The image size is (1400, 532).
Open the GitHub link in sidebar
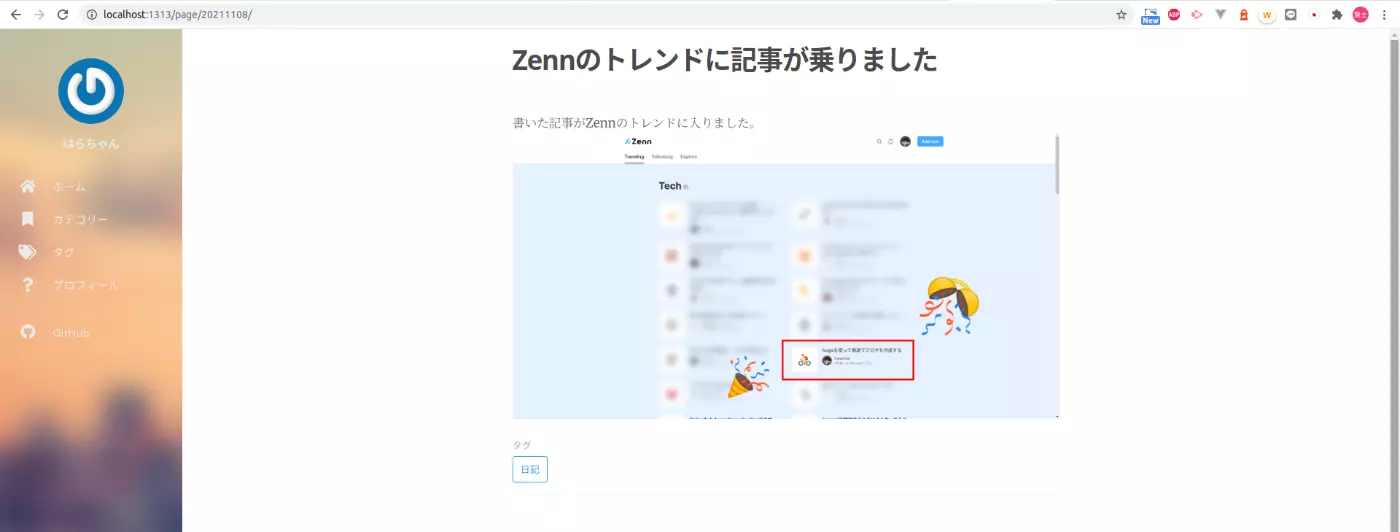[x=71, y=333]
